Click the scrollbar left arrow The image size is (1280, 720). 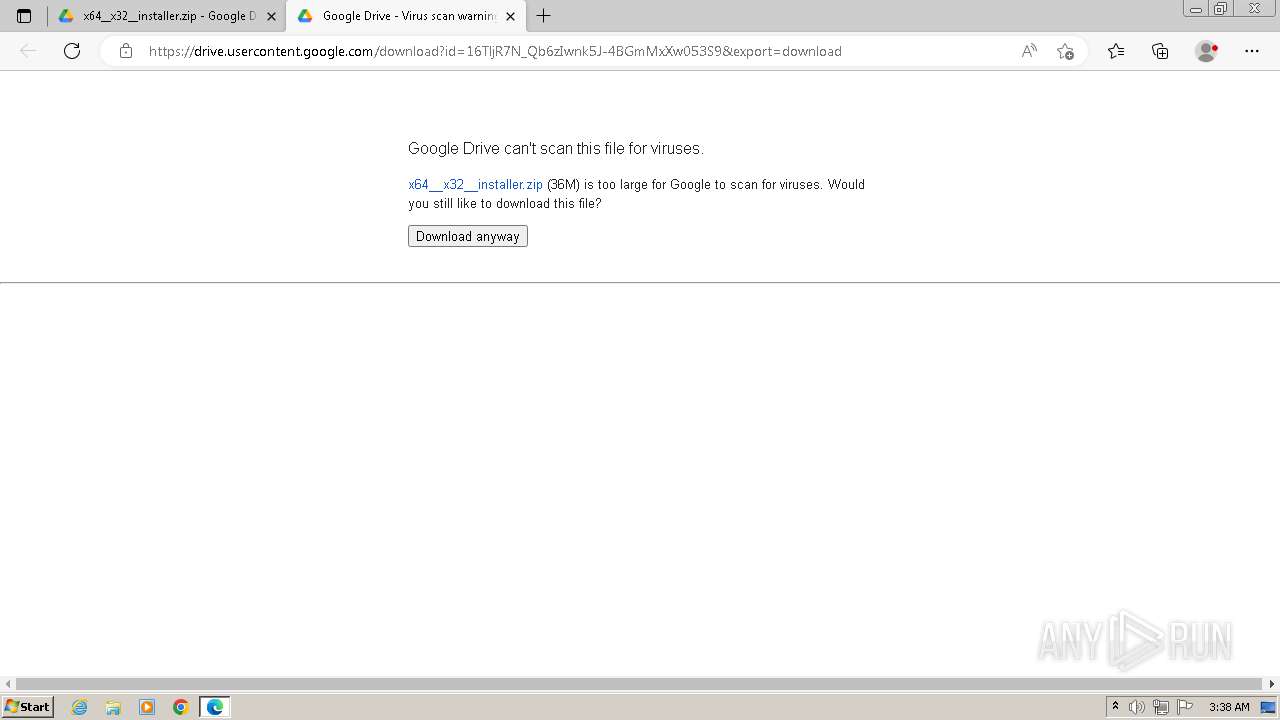click(x=8, y=684)
